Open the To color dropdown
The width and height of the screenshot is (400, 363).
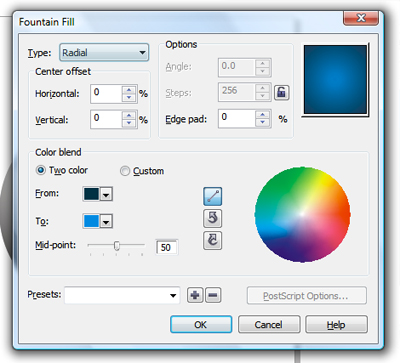click(x=106, y=221)
